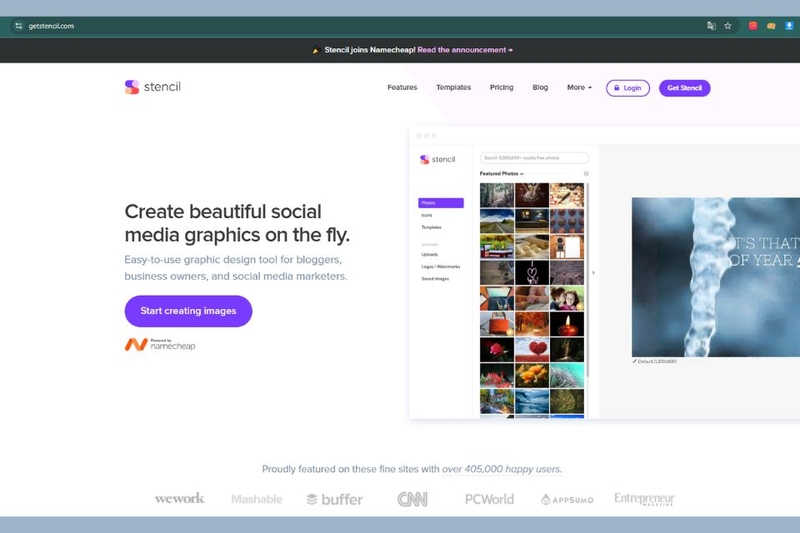Follow the Read the announcement link
The width and height of the screenshot is (800, 533).
(465, 49)
